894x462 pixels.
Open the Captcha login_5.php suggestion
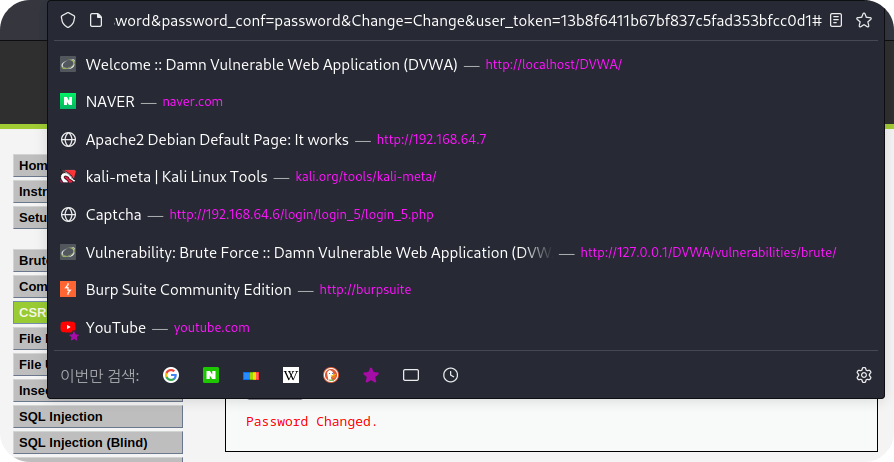pos(466,214)
